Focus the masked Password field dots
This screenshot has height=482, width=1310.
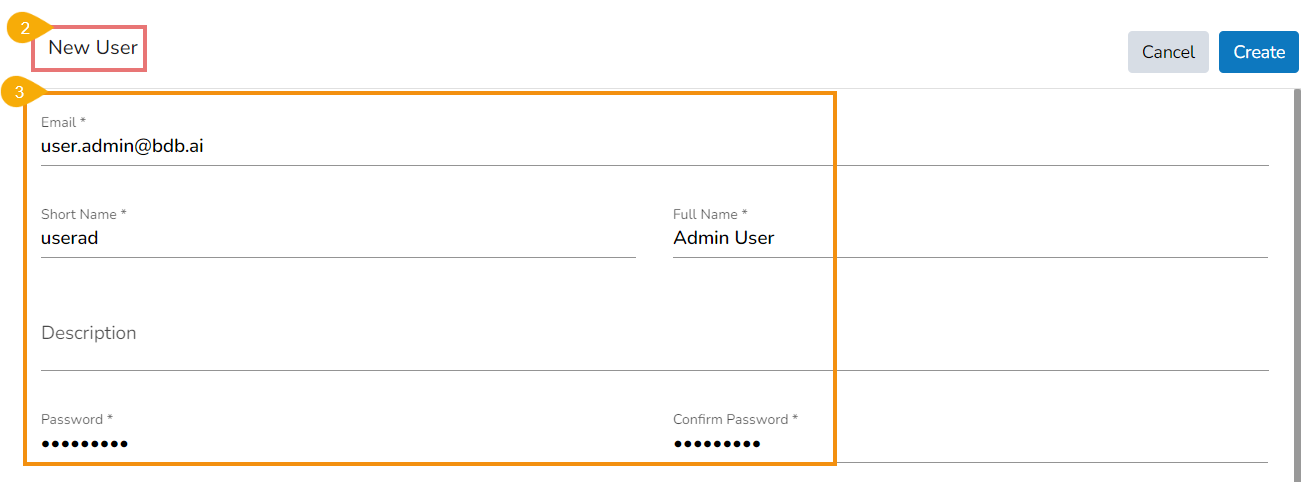click(x=85, y=444)
